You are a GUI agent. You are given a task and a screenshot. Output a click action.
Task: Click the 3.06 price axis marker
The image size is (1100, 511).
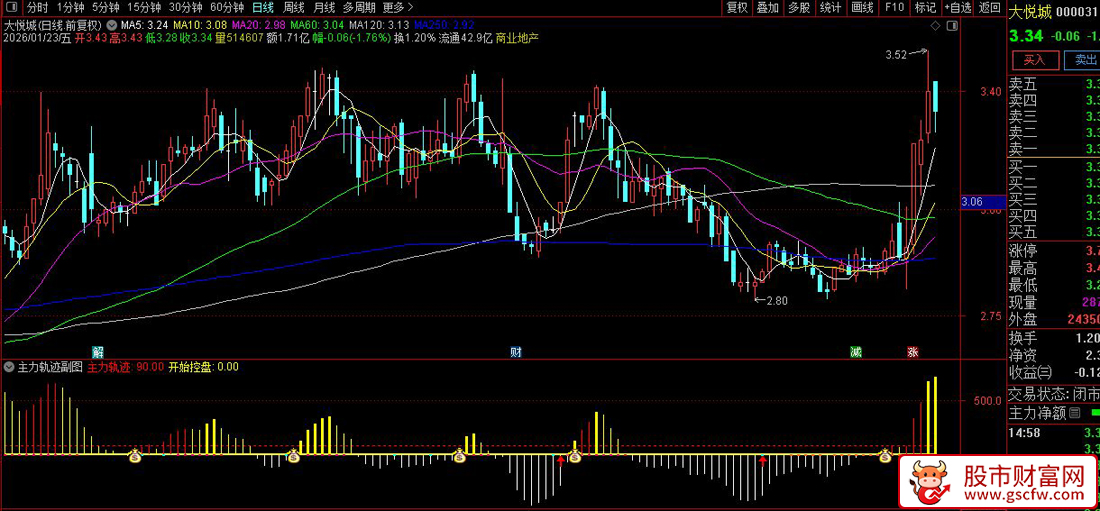pos(983,202)
